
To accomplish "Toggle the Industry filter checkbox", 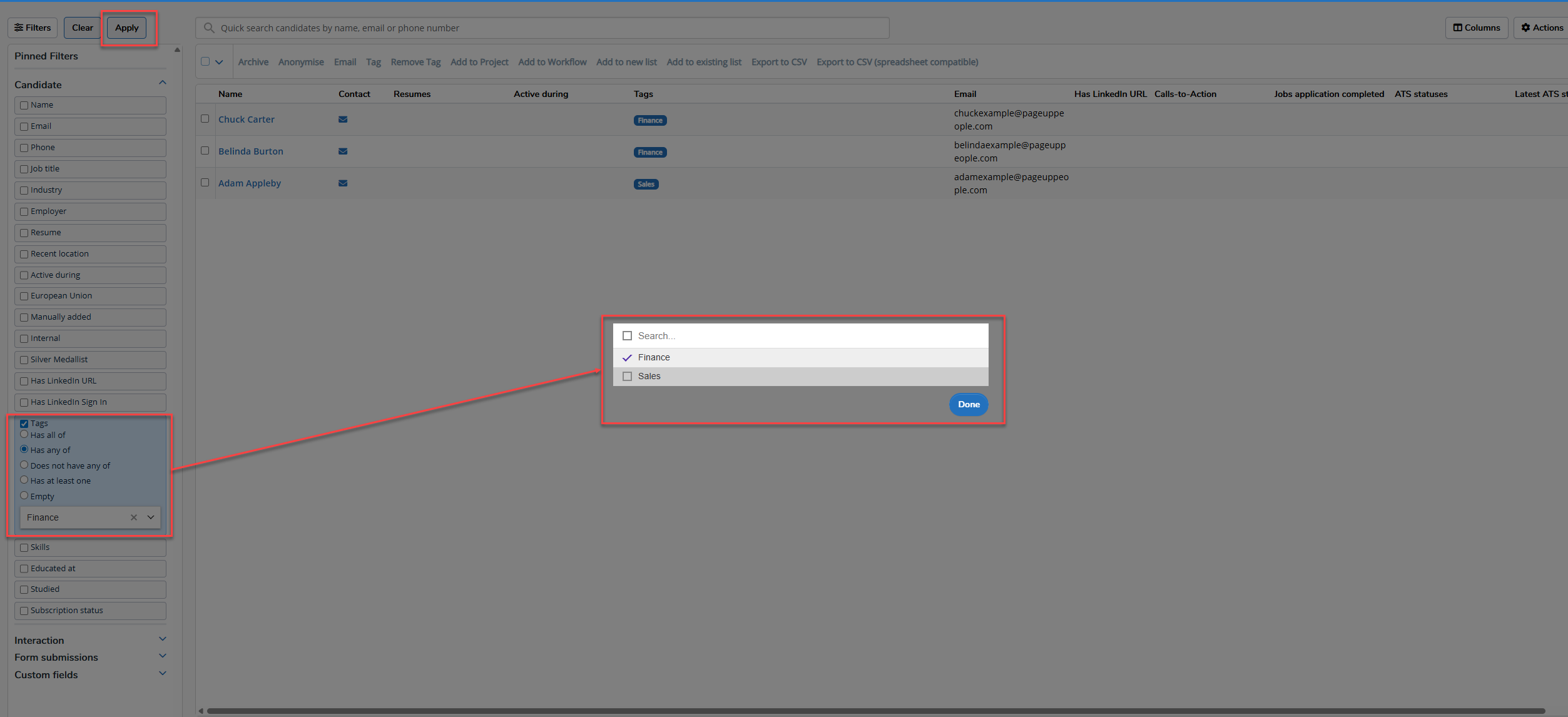I will [24, 190].
